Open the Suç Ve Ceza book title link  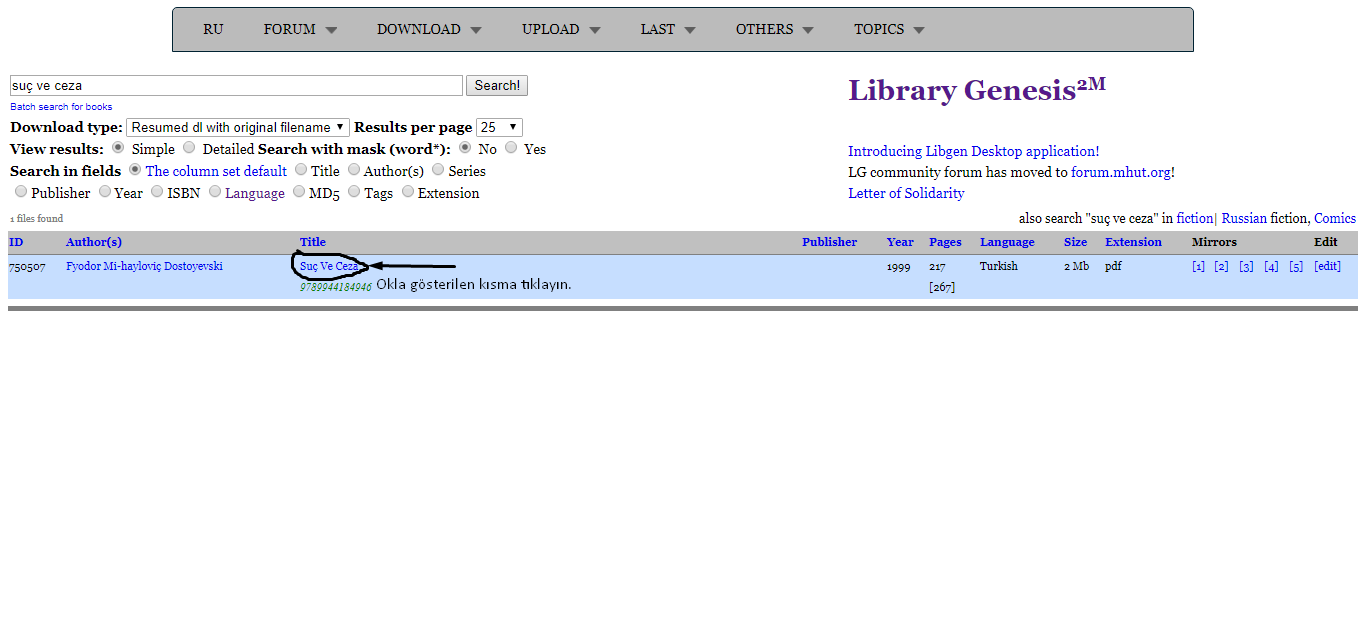pos(329,266)
